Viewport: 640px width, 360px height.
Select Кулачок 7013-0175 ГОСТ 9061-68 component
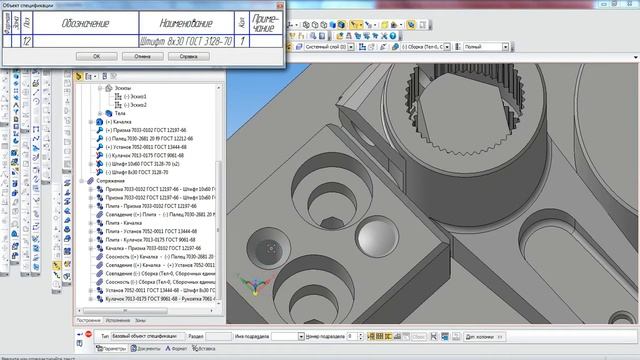click(144, 156)
